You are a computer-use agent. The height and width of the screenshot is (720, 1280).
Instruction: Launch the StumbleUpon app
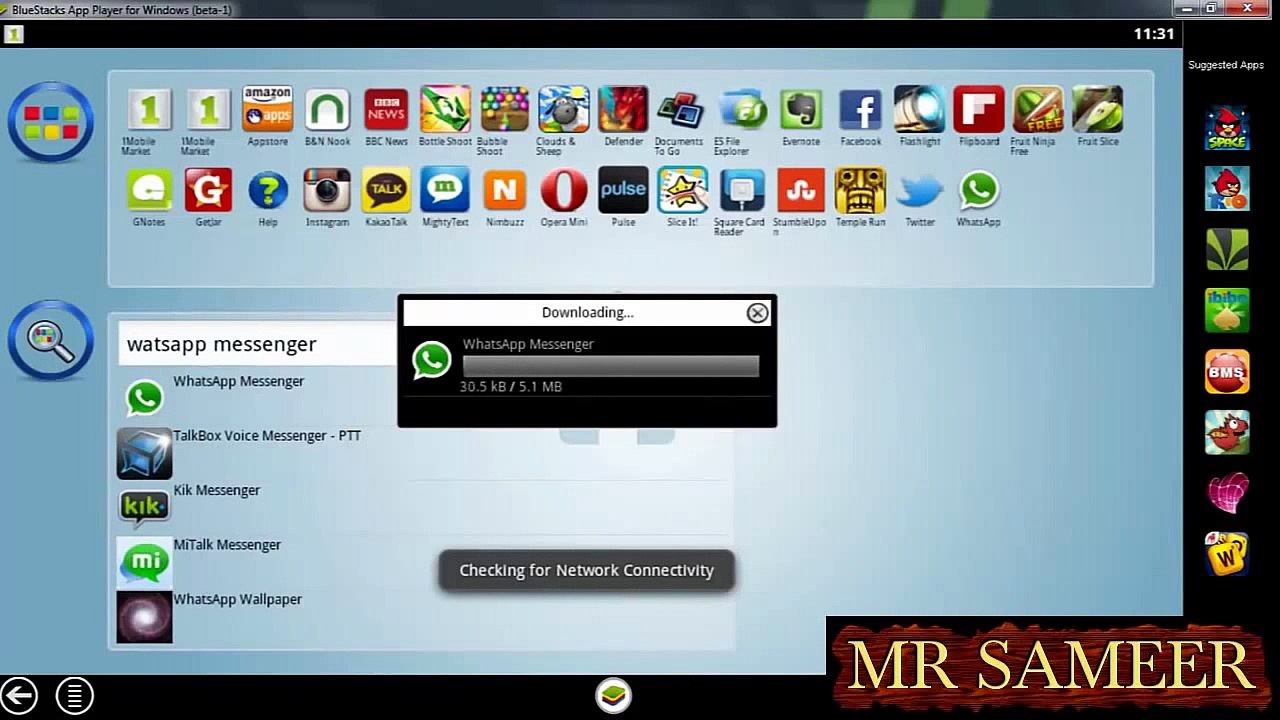(801, 190)
